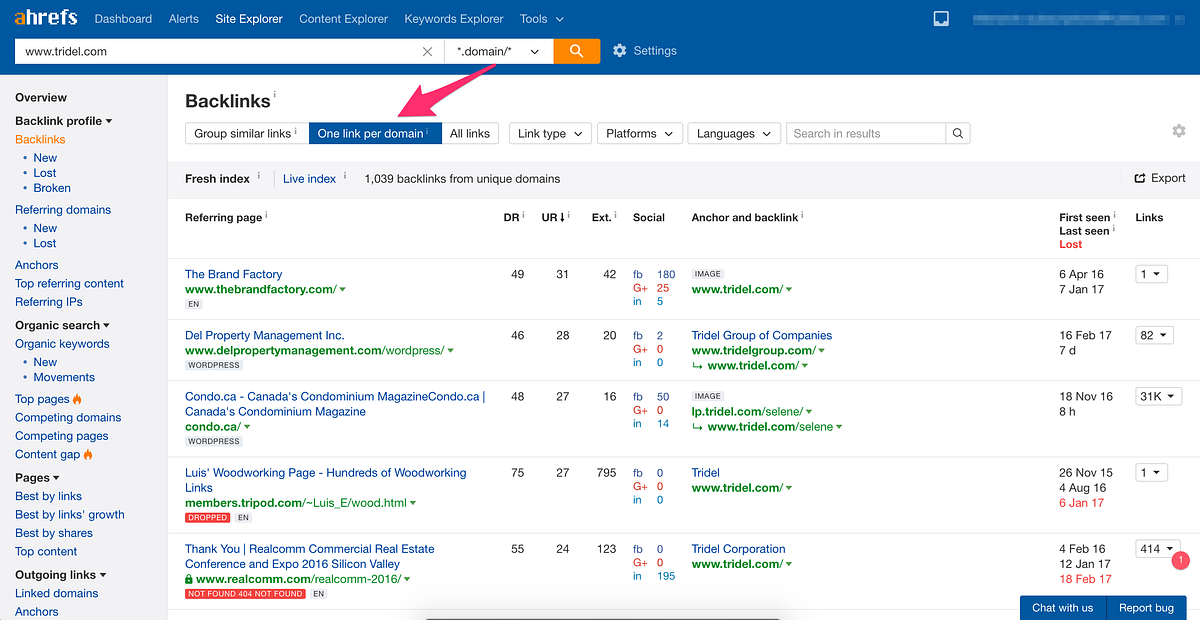Open Movements under Organic keywords
The width and height of the screenshot is (1200, 620).
click(x=64, y=377)
